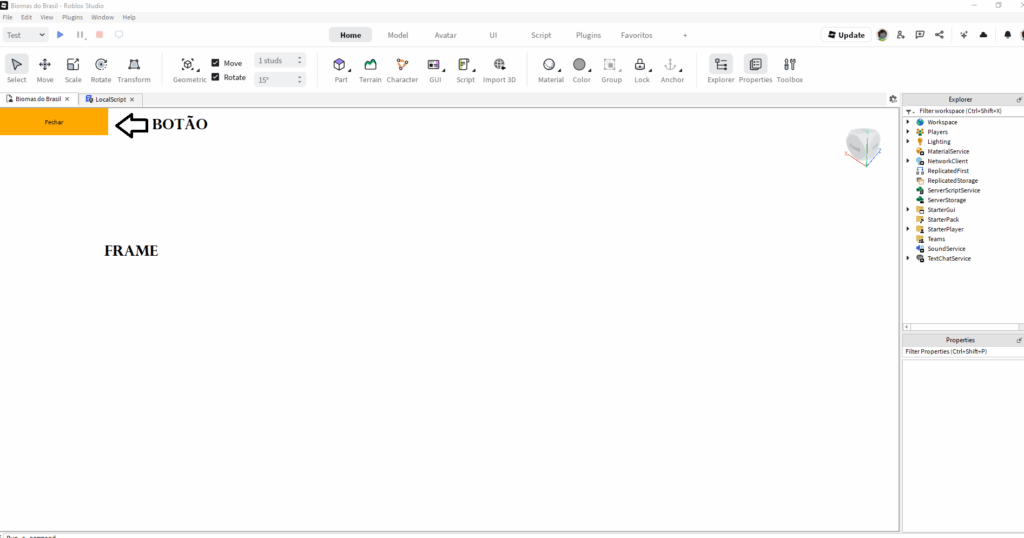Pick the Transform tool
The height and width of the screenshot is (538, 1024).
[134, 69]
